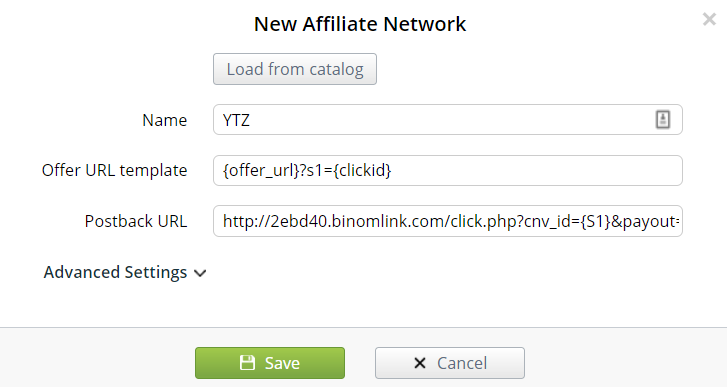Click Load from catalog button

click(295, 69)
